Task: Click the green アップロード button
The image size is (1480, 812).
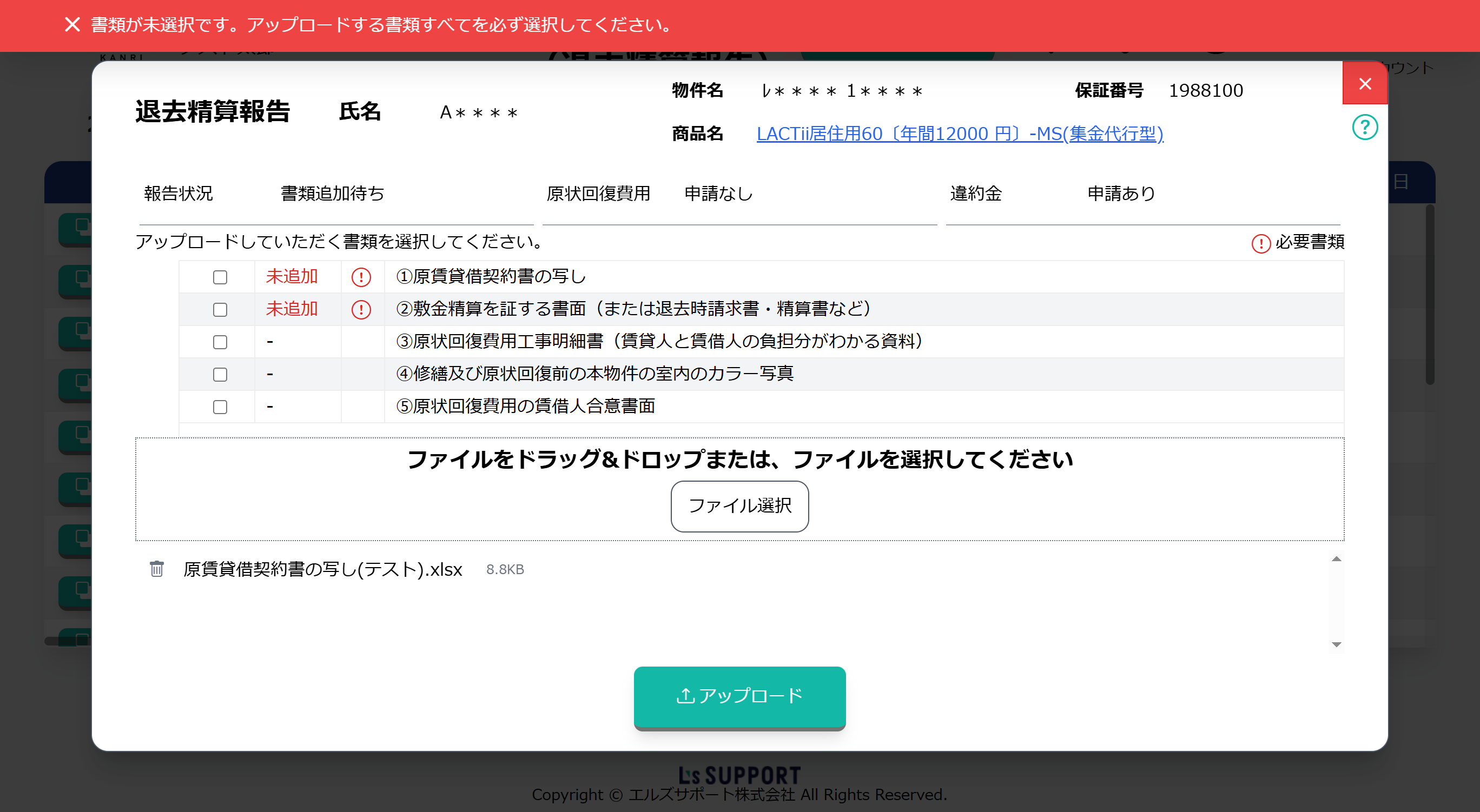Action: pos(739,696)
